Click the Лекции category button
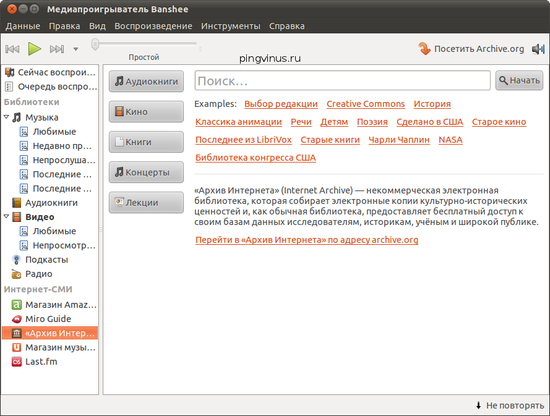Viewport: 550px width, 416px height. [146, 202]
